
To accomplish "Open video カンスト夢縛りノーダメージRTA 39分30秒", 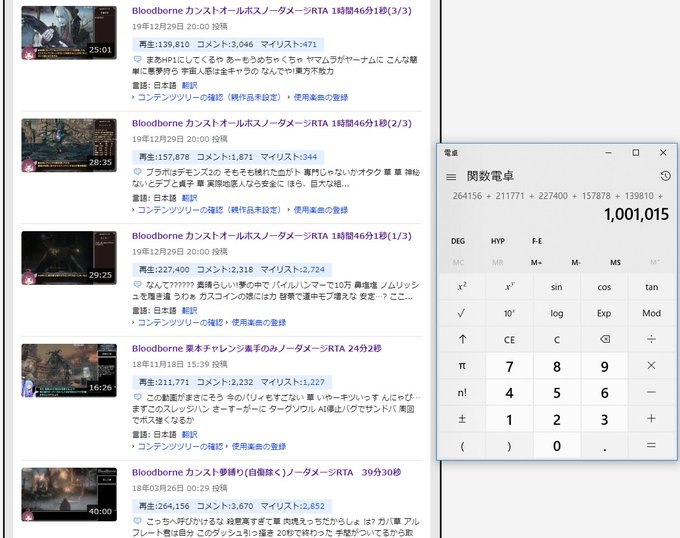I will click(266, 473).
